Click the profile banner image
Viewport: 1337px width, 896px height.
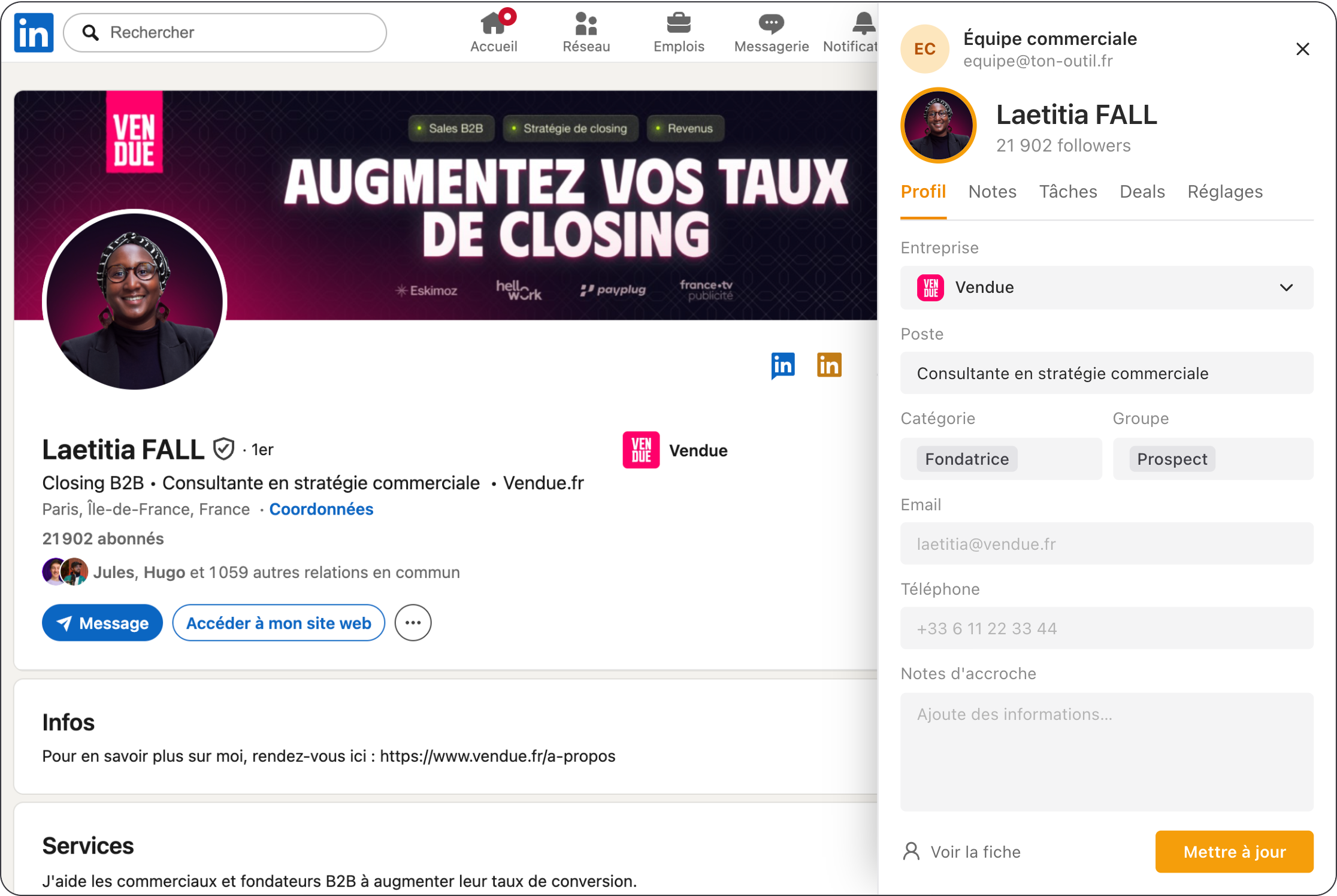[x=446, y=205]
